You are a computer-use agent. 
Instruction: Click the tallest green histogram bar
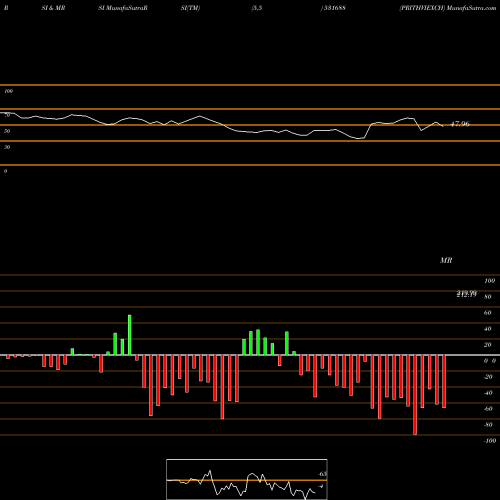(129, 335)
